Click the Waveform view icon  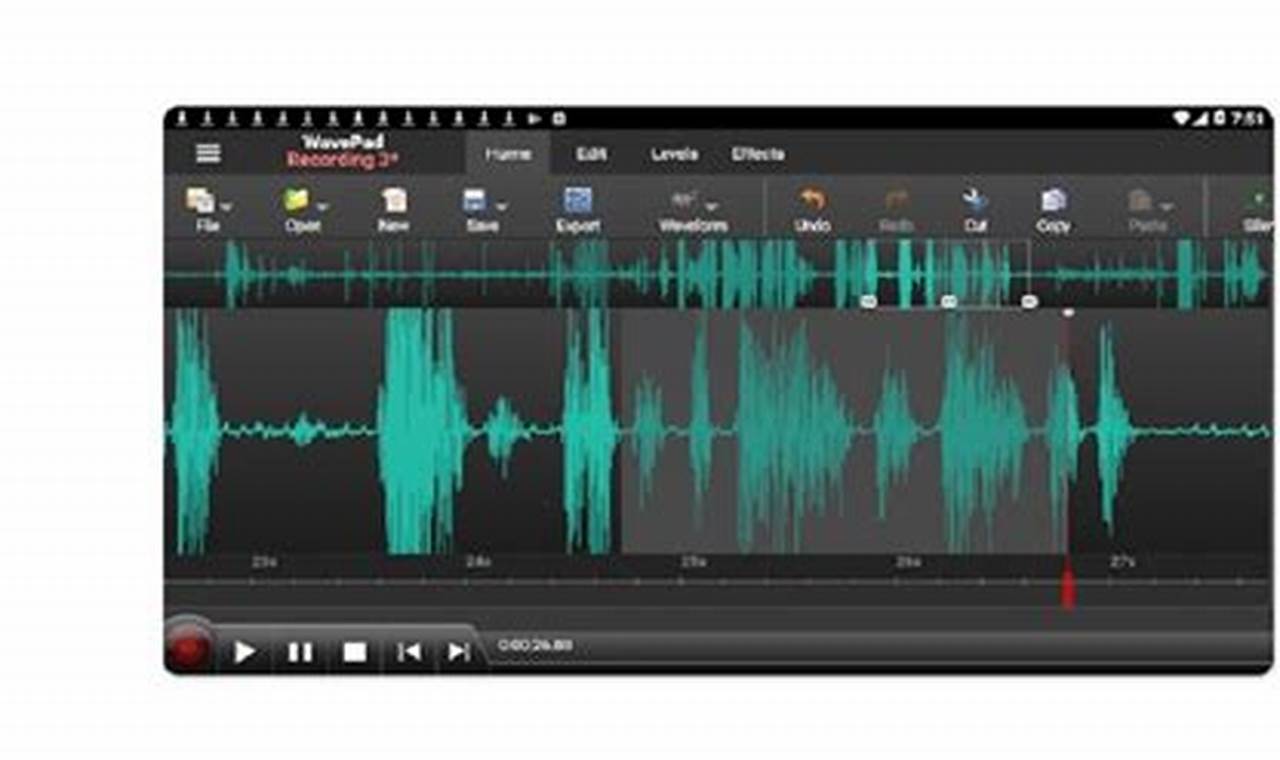coord(684,200)
